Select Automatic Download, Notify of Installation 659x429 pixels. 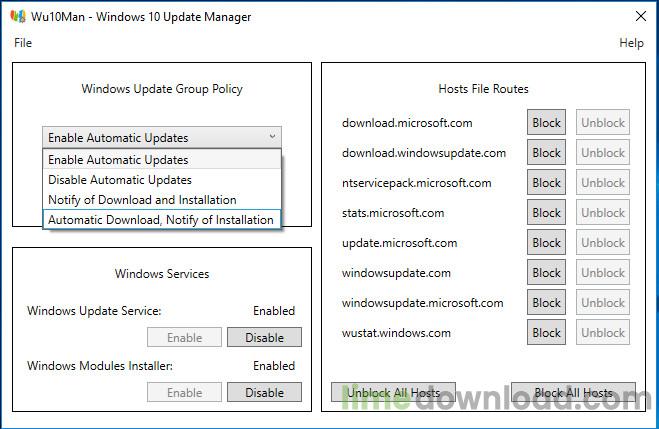(x=162, y=219)
